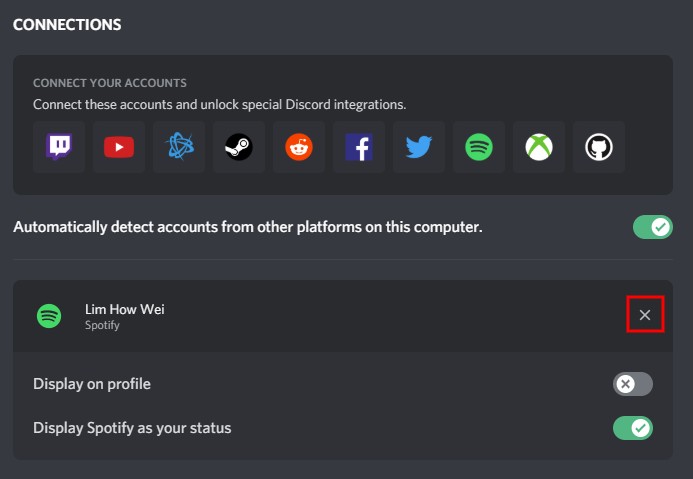Screen dimensions: 693x479
Task: Click the Connect Your Accounts label
Action: tap(110, 83)
